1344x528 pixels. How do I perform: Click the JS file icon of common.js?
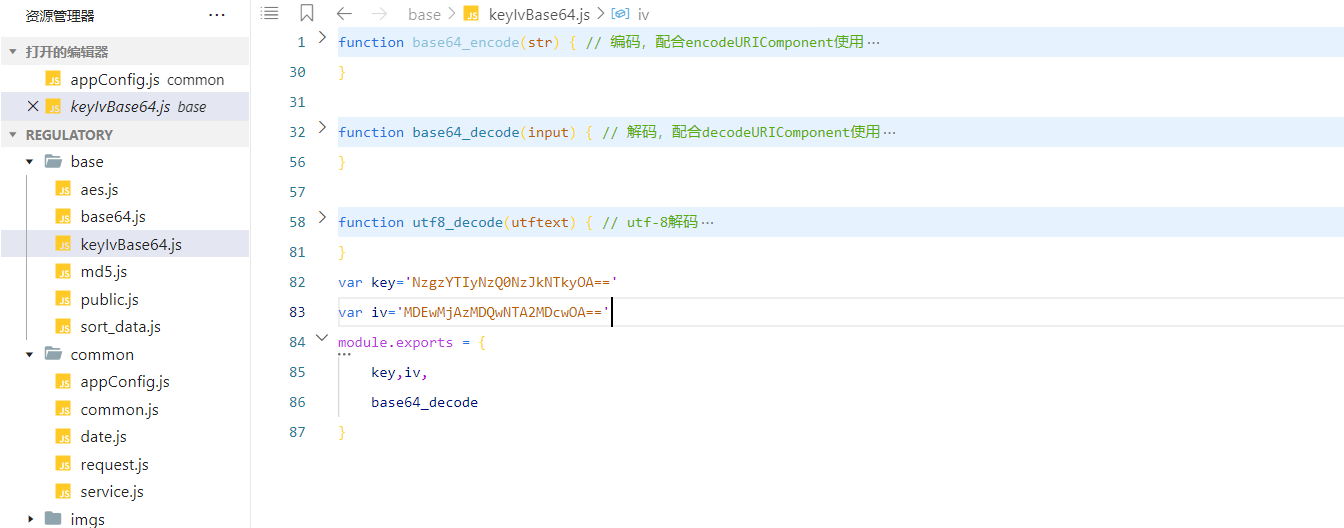point(64,409)
